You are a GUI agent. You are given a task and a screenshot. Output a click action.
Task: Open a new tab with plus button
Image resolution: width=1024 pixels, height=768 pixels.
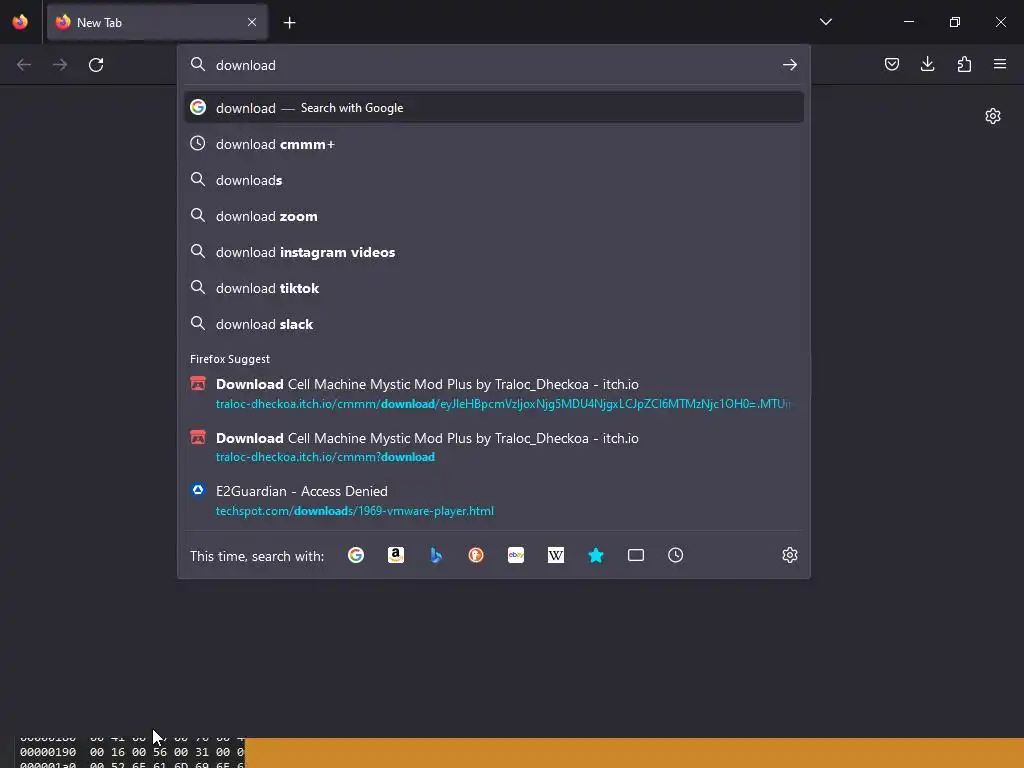click(289, 23)
